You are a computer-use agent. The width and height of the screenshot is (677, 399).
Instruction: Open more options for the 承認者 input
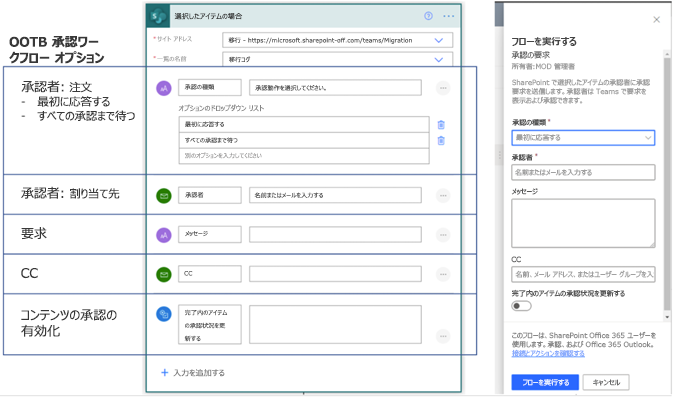[443, 196]
